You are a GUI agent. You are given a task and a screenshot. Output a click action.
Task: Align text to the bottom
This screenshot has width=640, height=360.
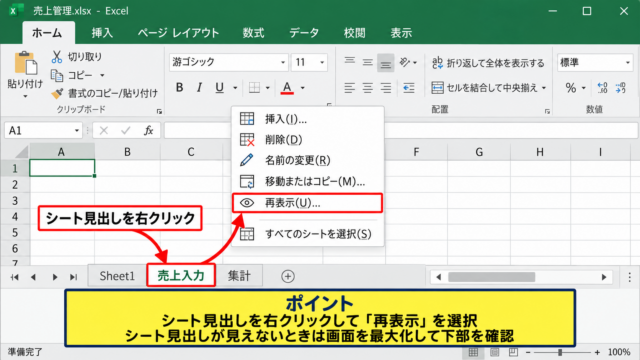[x=385, y=63]
